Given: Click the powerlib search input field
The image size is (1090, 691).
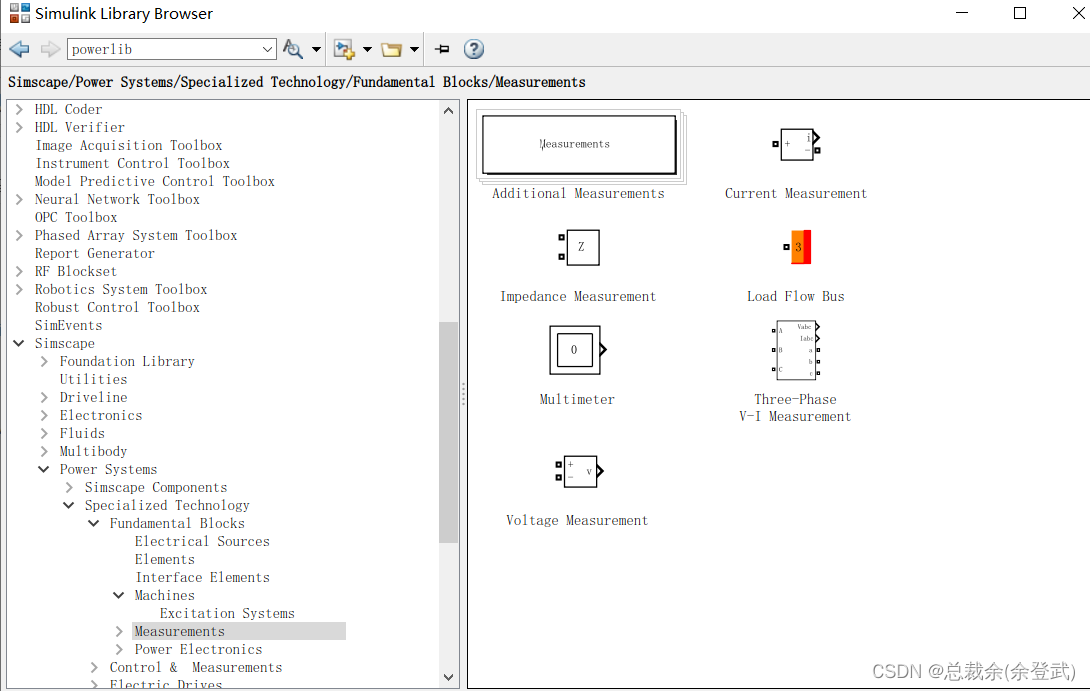Looking at the screenshot, I should (164, 49).
